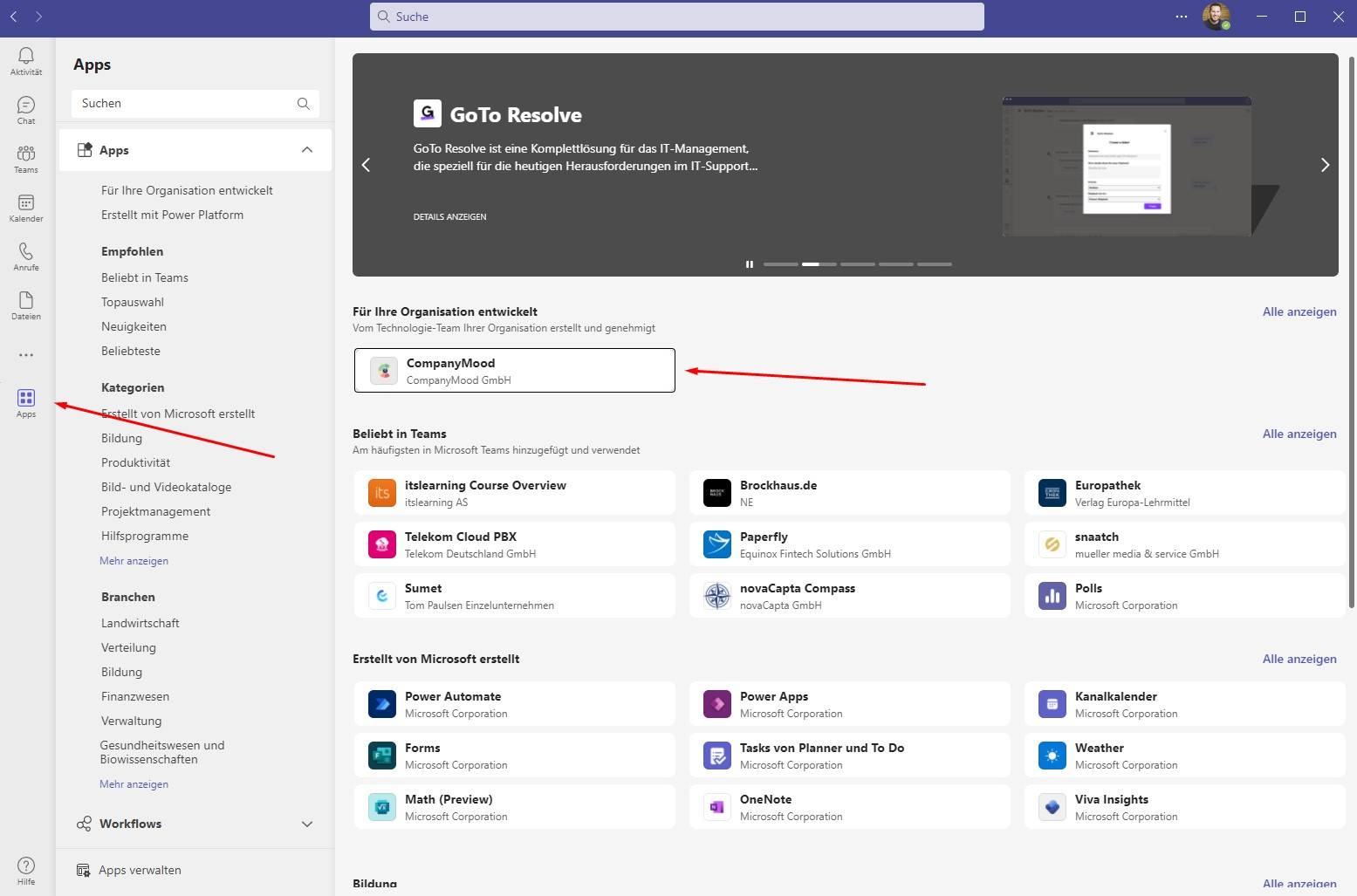Open settings and more ellipsis in title bar
Image resolution: width=1357 pixels, height=896 pixels.
point(1182,17)
